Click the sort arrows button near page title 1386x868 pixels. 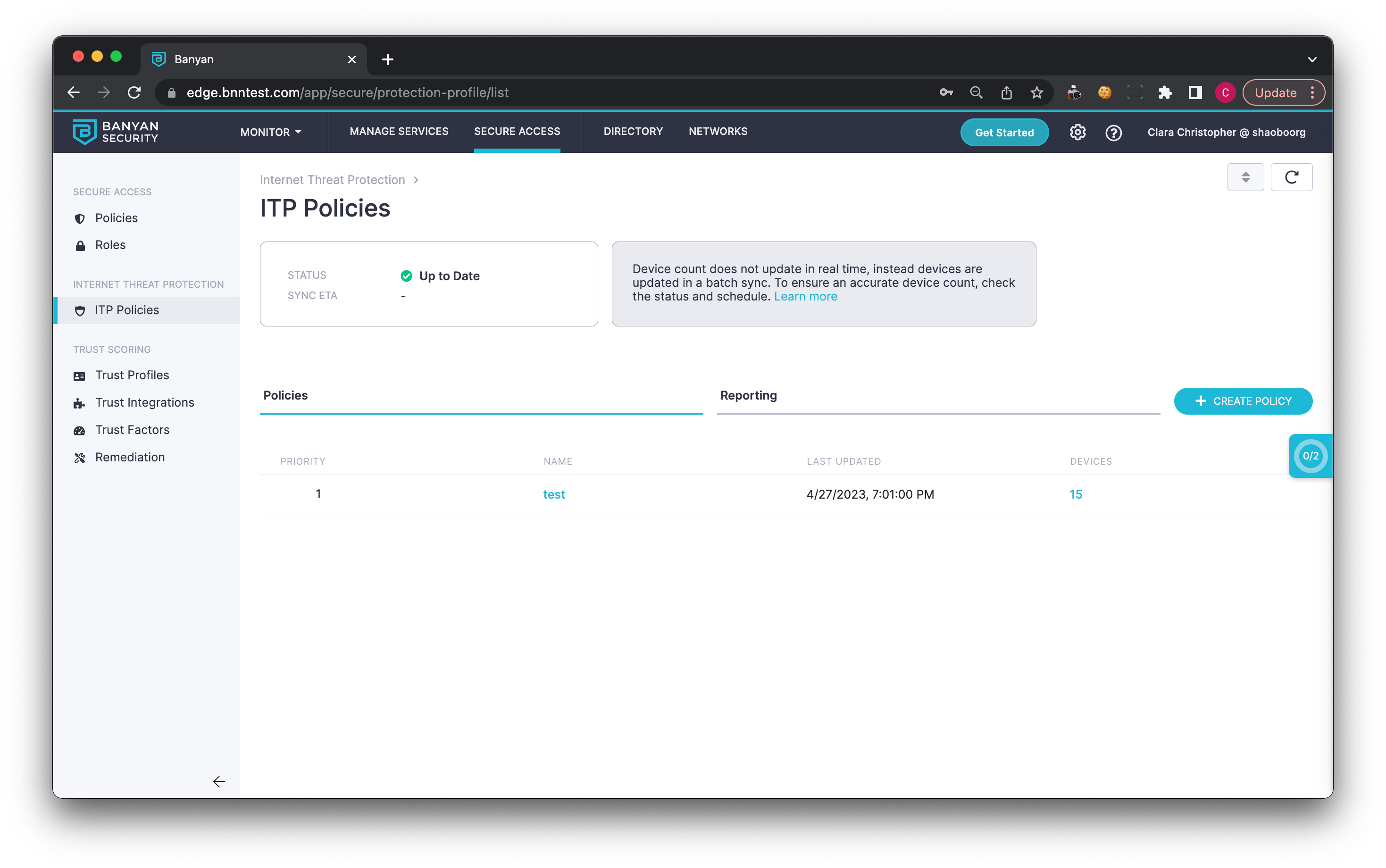coord(1245,177)
